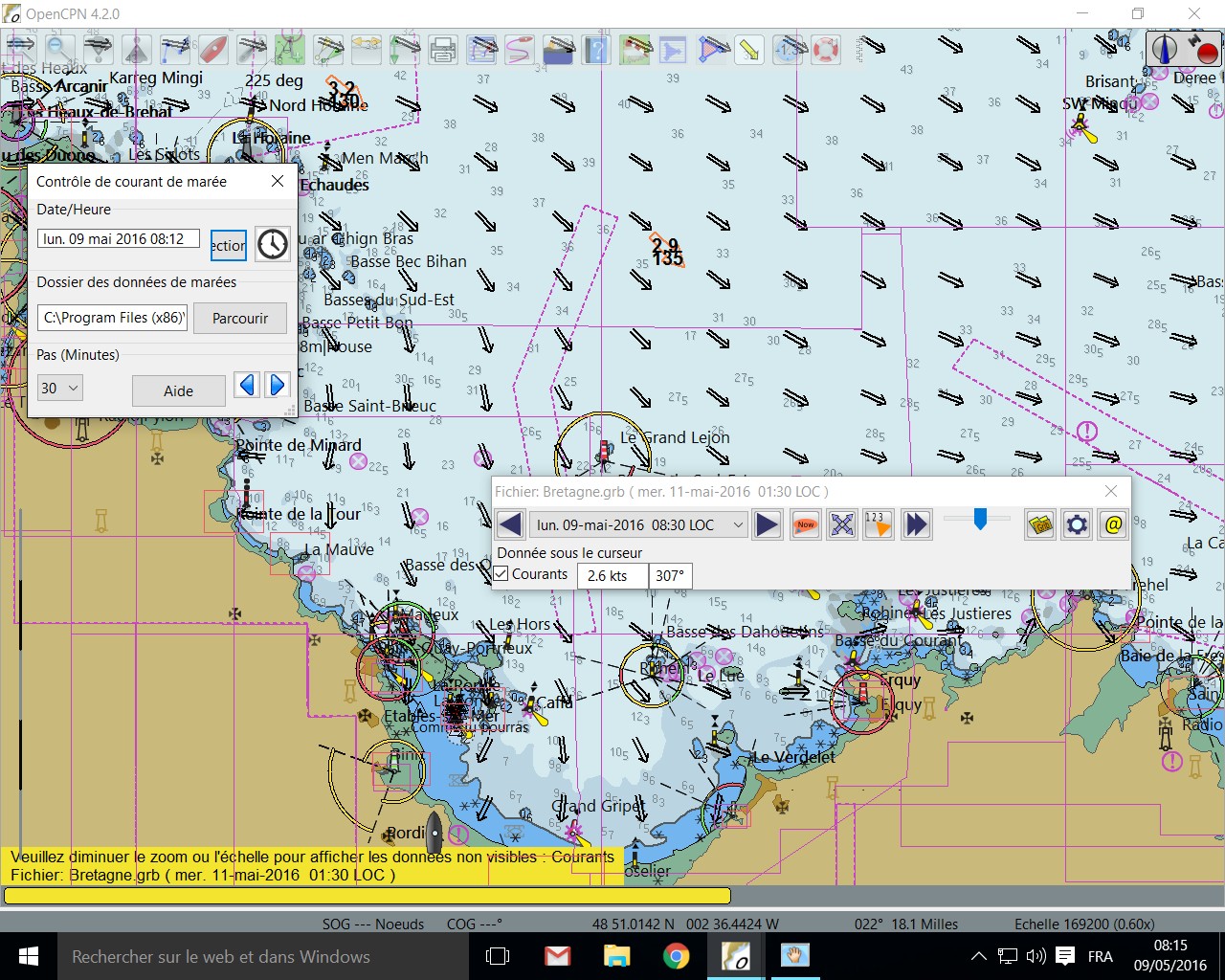Open the GRIB plugin toolbar icon
1225x980 pixels.
(x=635, y=49)
